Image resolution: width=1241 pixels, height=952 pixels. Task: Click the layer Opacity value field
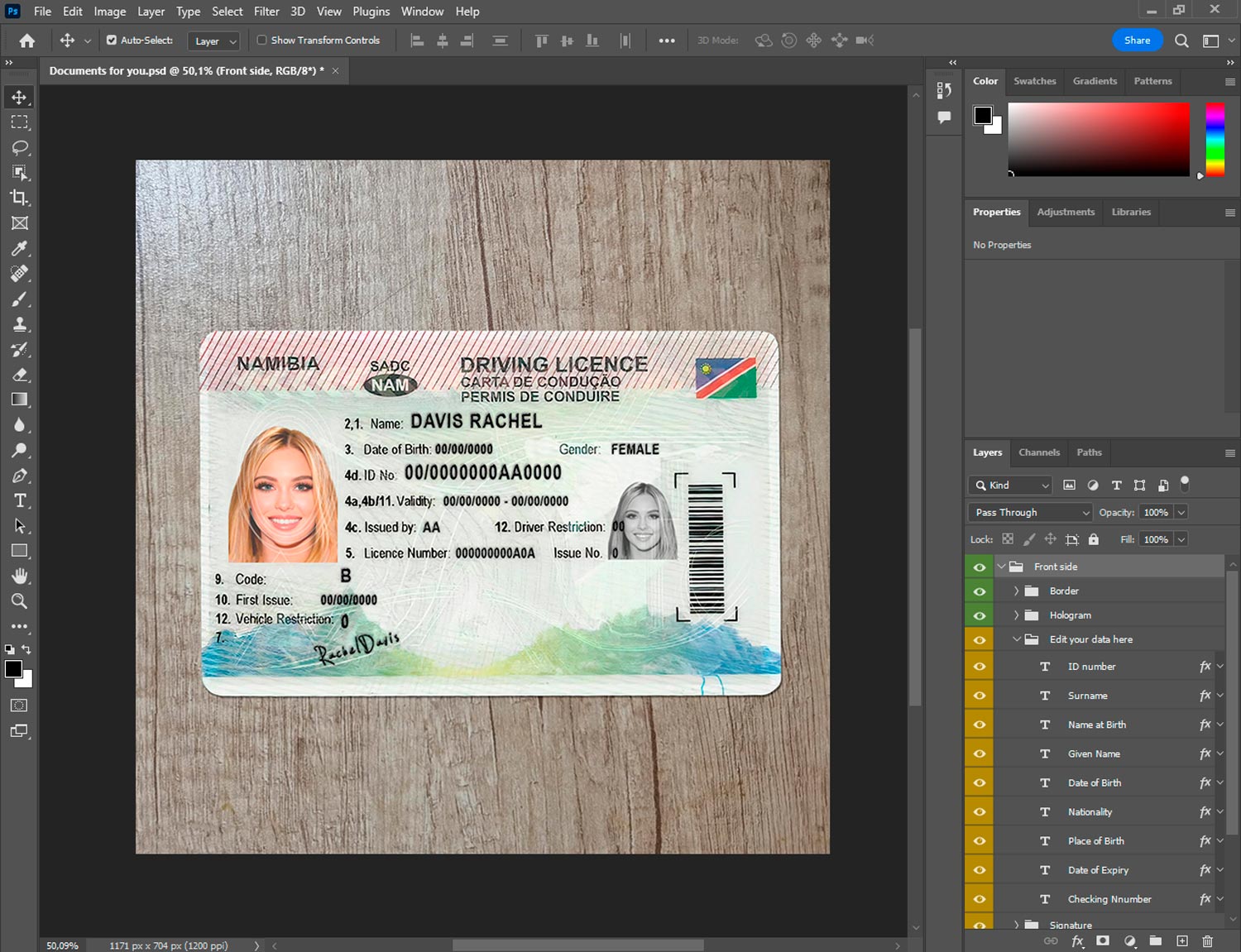(1156, 513)
